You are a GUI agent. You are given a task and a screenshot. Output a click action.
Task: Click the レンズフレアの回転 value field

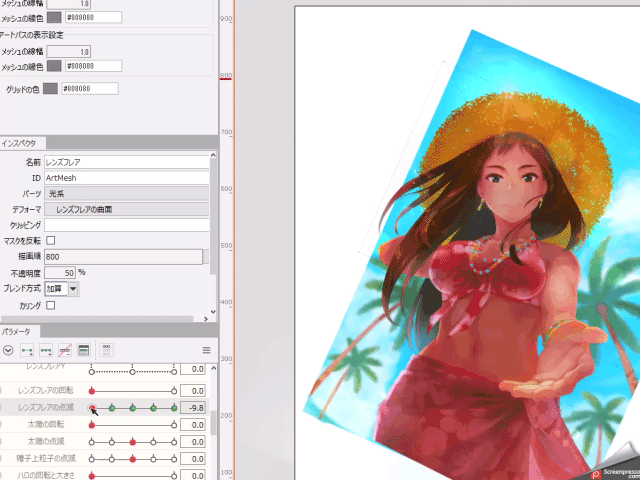click(x=193, y=391)
